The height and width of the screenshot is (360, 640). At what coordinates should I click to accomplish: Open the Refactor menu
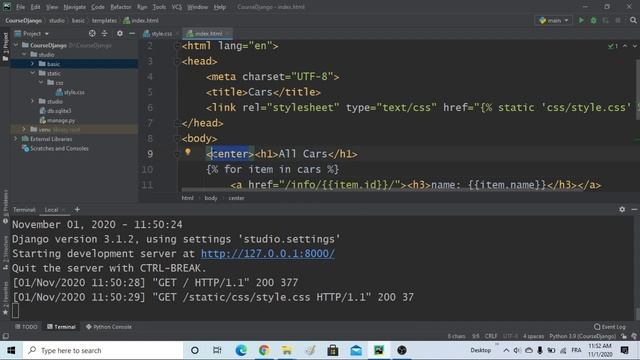pyautogui.click(x=121, y=7)
